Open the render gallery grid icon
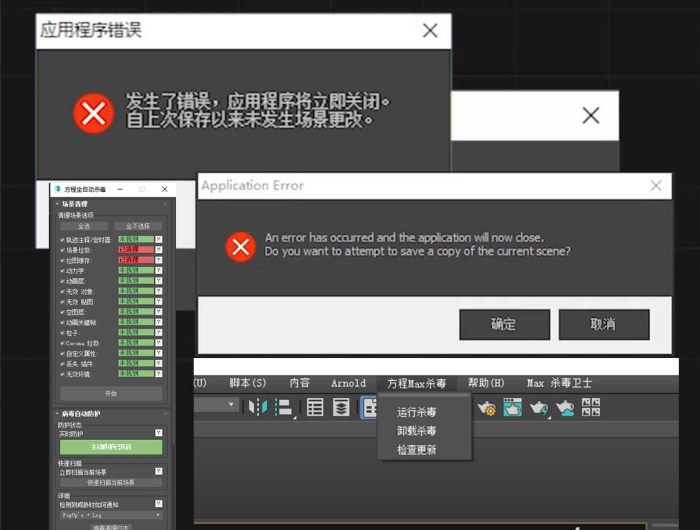The height and width of the screenshot is (530, 700). (591, 407)
